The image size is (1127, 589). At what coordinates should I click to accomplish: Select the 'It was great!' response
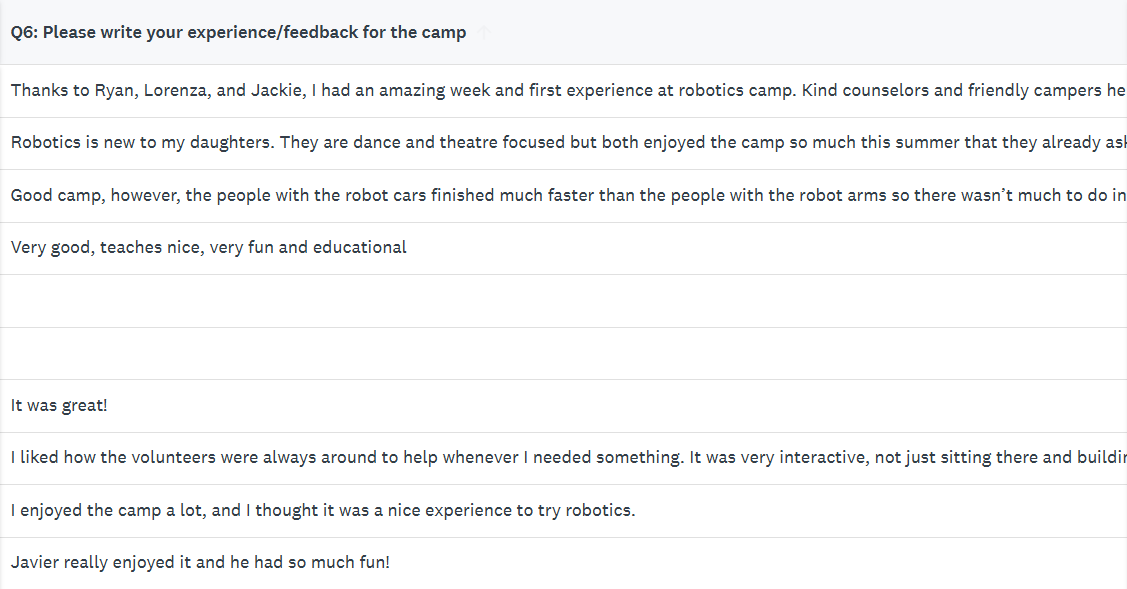(59, 405)
